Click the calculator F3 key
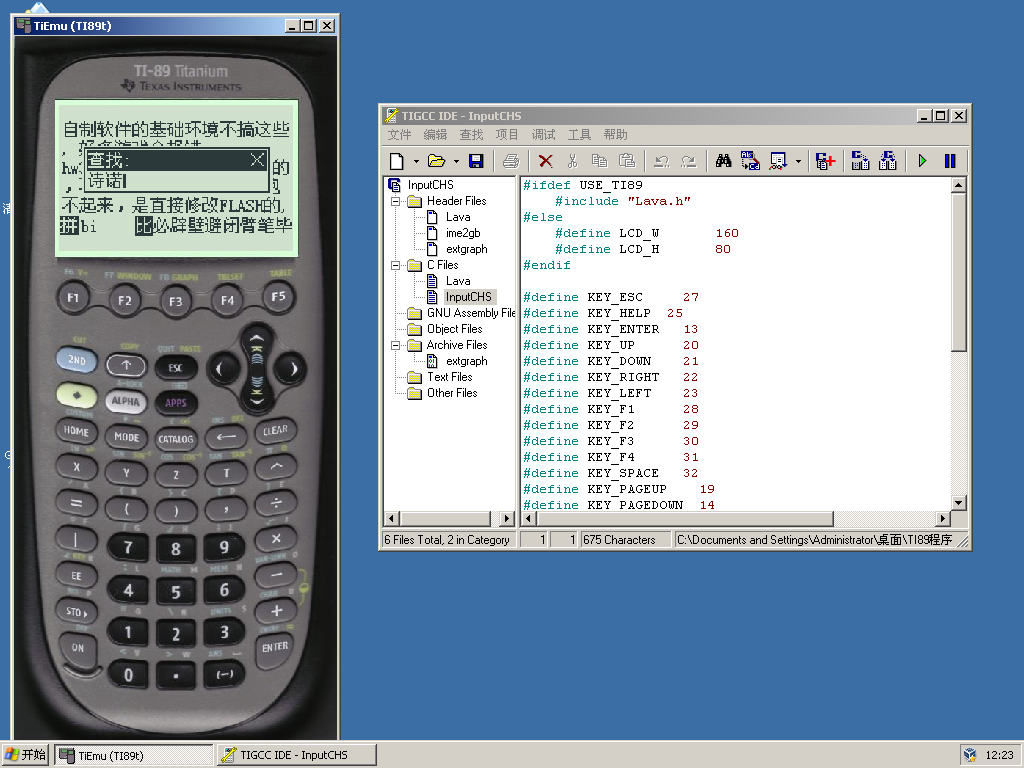The width and height of the screenshot is (1024, 768). [176, 302]
